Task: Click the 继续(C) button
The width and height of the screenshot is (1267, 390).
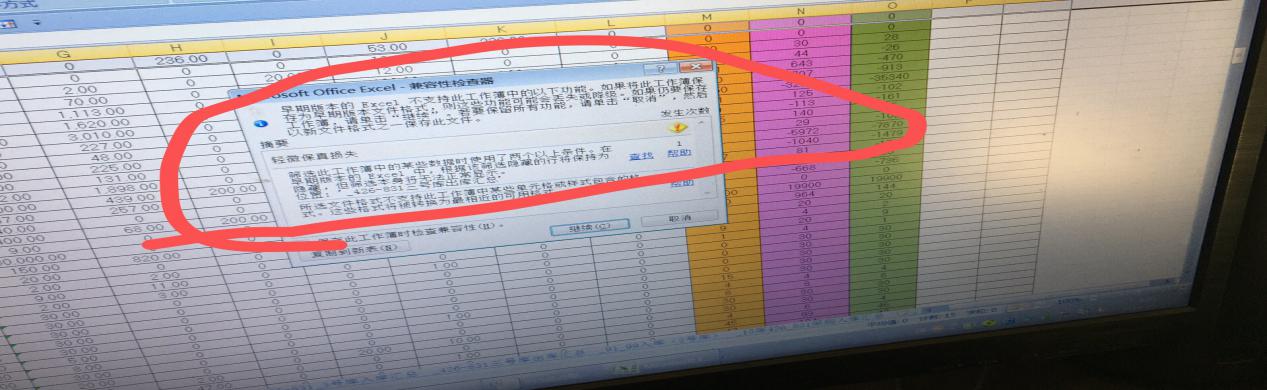Action: click(x=590, y=229)
